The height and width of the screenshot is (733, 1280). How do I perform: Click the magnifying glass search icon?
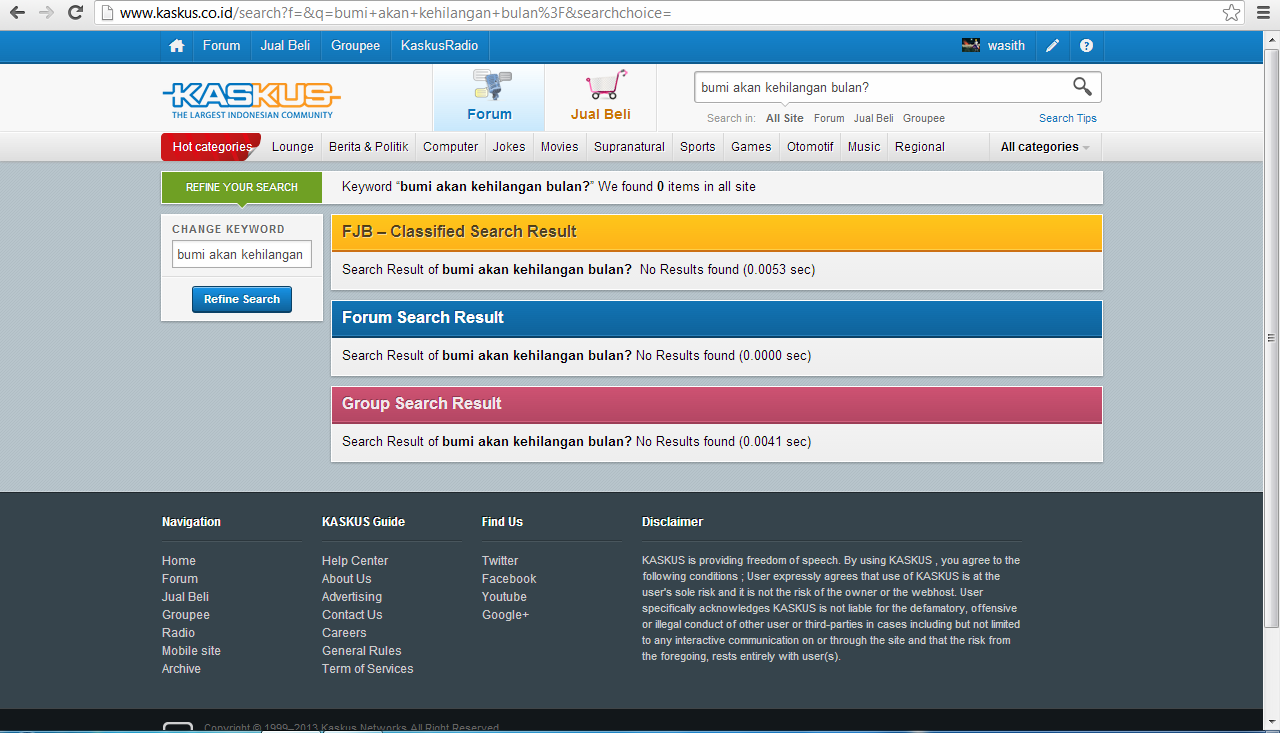[x=1082, y=87]
